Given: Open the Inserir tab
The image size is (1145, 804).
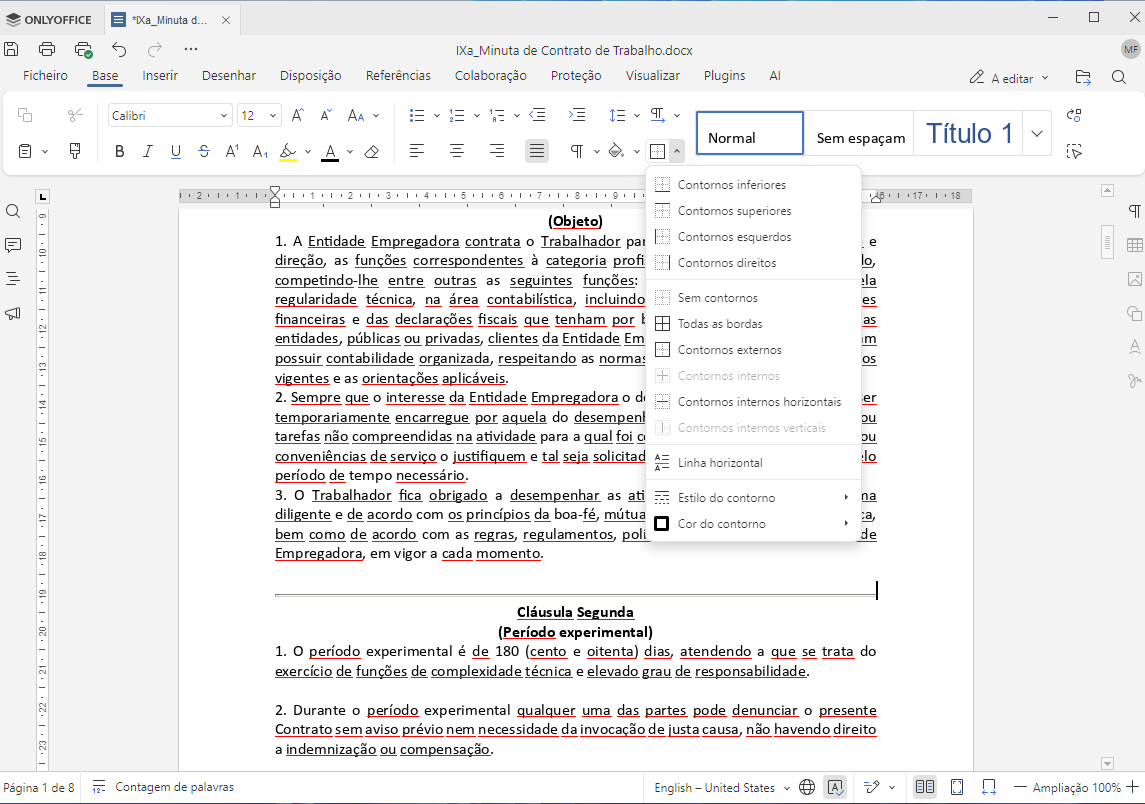Looking at the screenshot, I should click(160, 76).
